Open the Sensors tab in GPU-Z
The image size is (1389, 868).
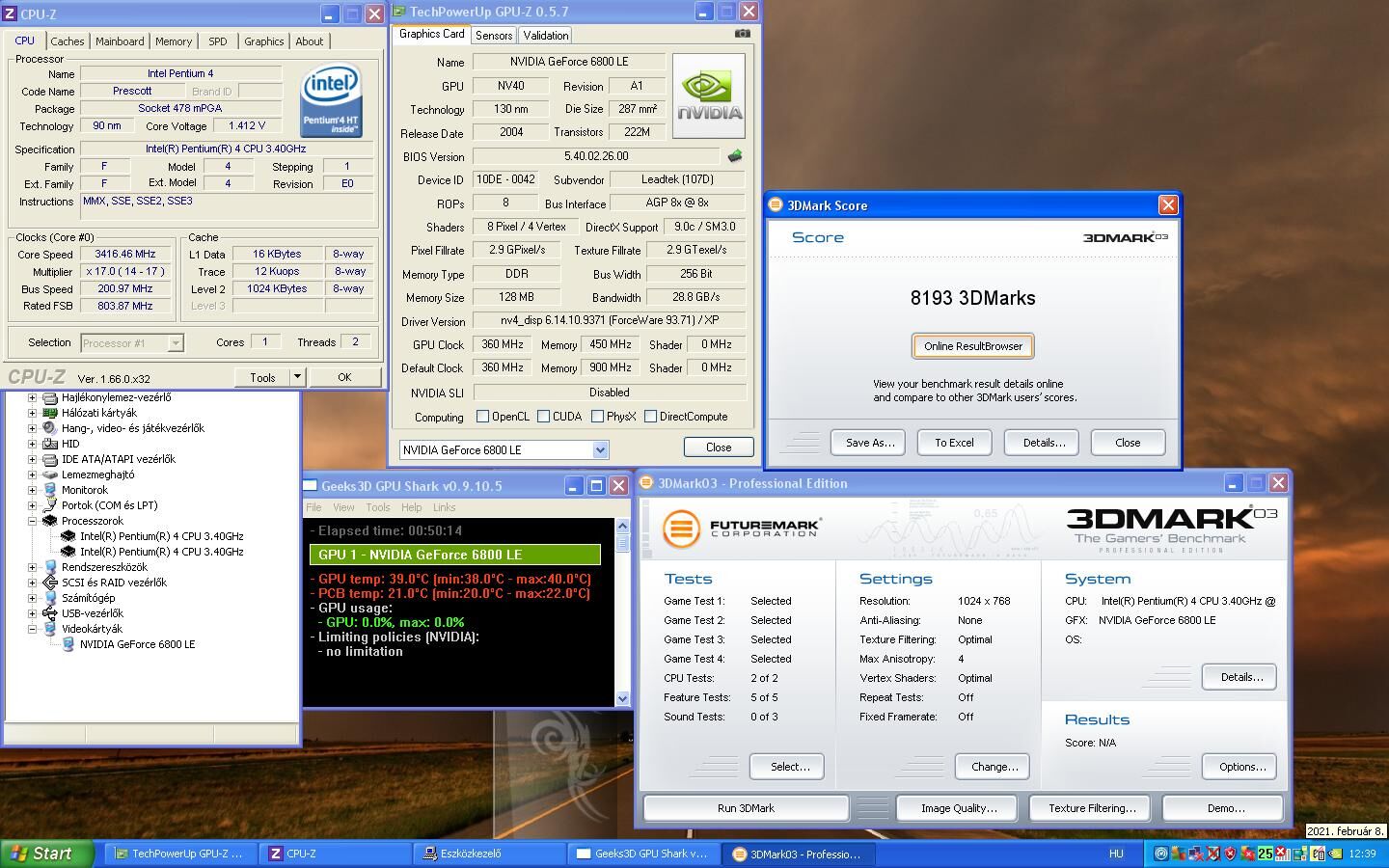pos(494,36)
